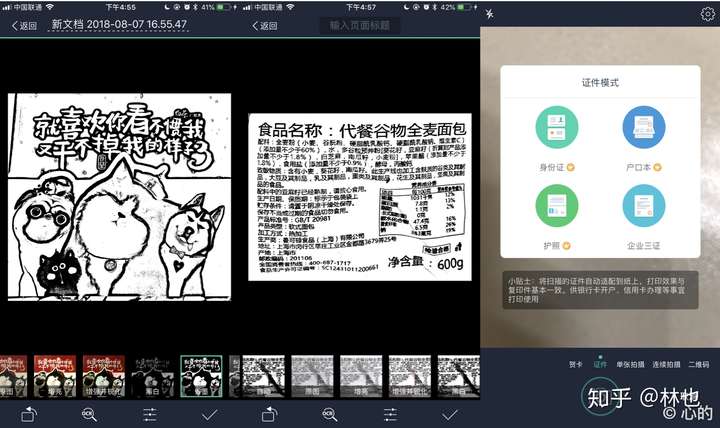Open OCR magnifier icon on left screen

pyautogui.click(x=89, y=414)
